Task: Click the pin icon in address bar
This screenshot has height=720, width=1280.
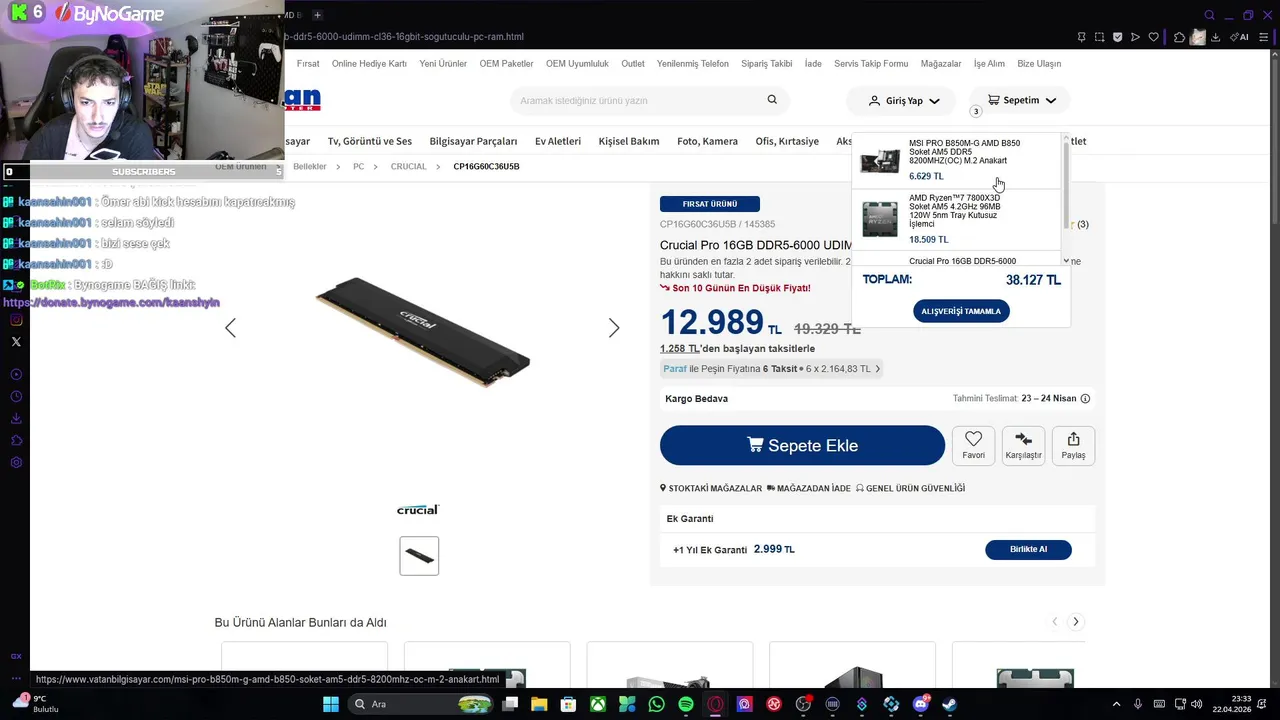Action: pos(1081,37)
